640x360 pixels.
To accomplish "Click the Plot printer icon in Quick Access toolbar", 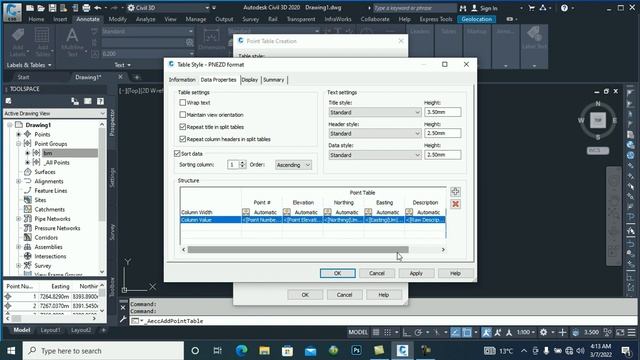I will pos(86,7).
